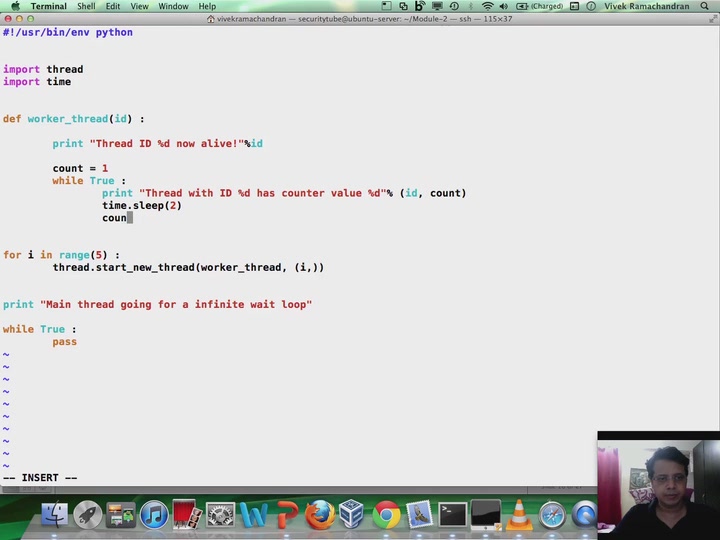
Task: Click the '-- INSERT --' mode indicator
Action: [x=40, y=478]
